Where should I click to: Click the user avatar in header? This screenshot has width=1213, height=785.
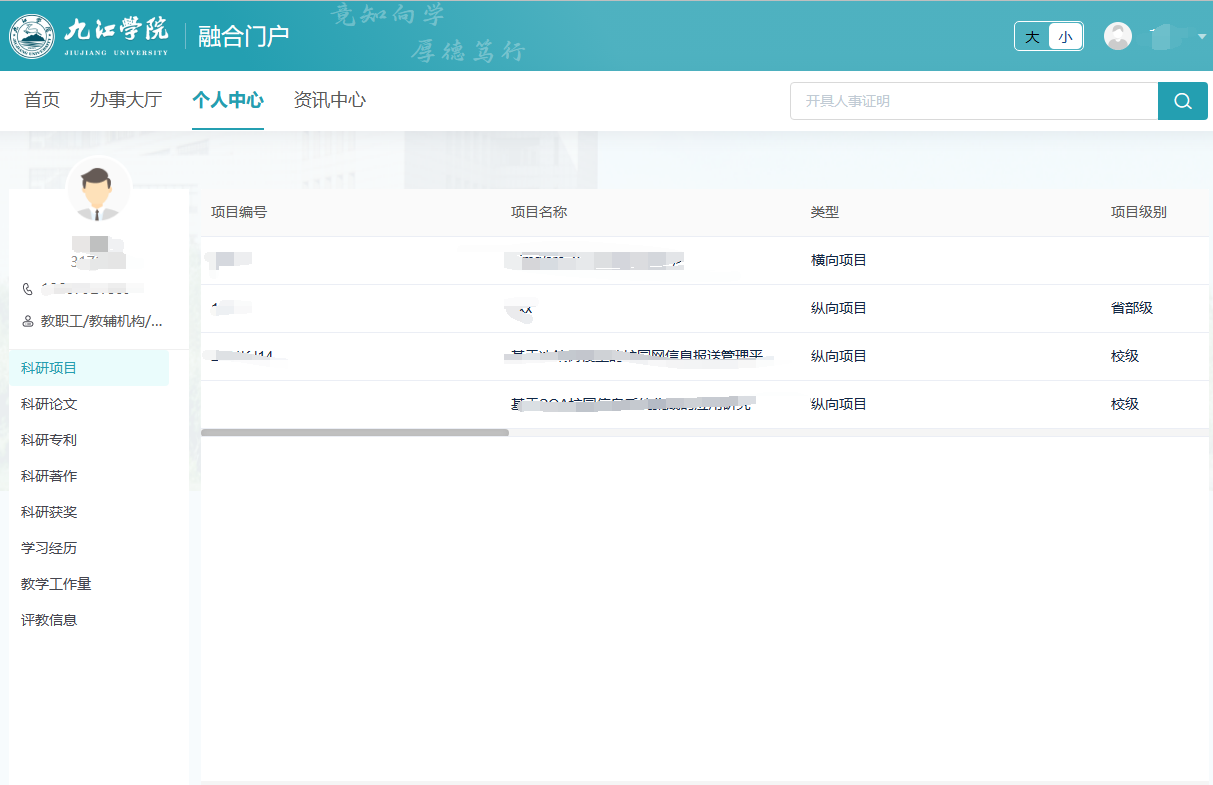pos(1117,36)
